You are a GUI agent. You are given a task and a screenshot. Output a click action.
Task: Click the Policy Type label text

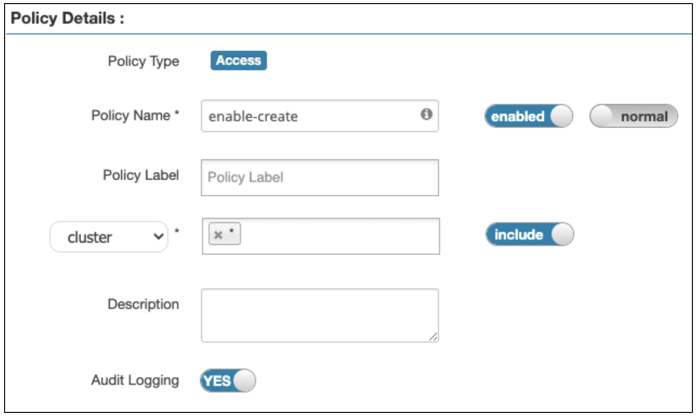tap(143, 61)
